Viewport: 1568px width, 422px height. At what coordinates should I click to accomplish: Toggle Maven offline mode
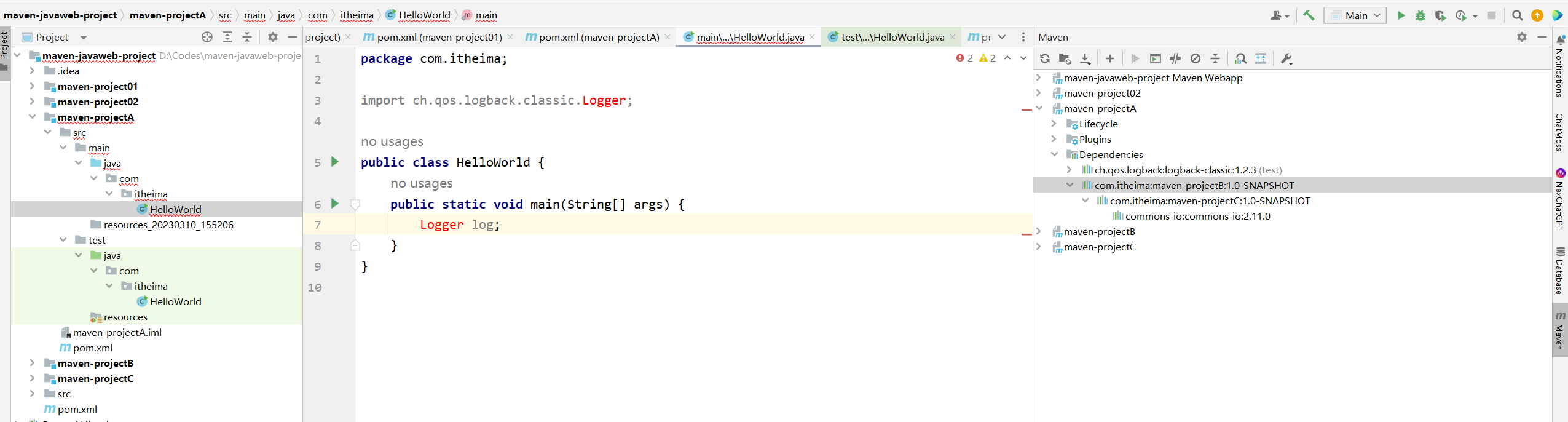click(1175, 58)
